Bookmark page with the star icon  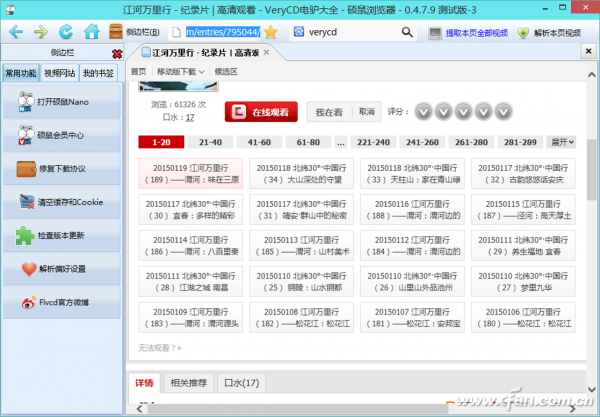(271, 32)
